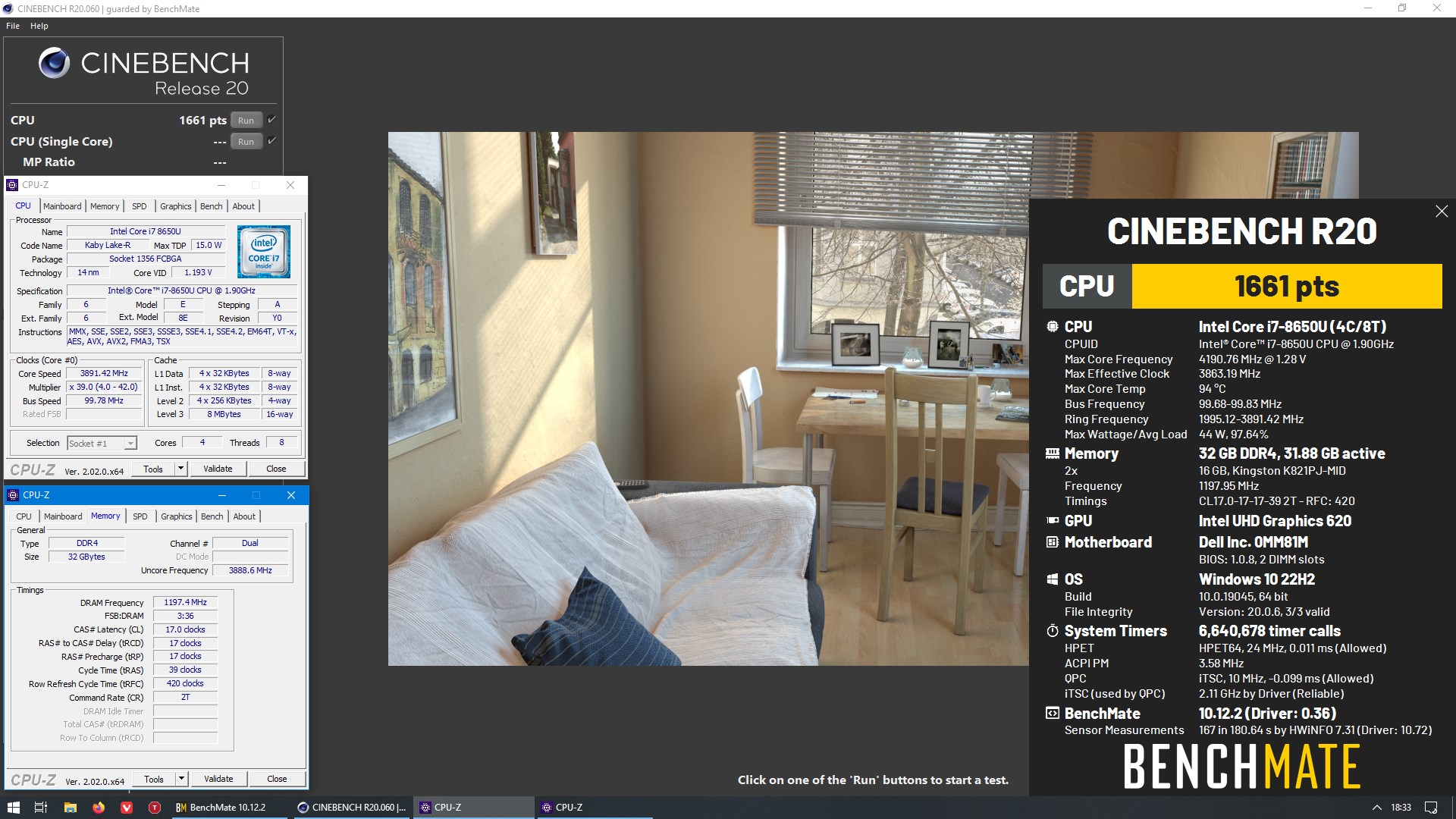
Task: Click the CAS# Latency 17.0 clocks field
Action: pos(186,629)
